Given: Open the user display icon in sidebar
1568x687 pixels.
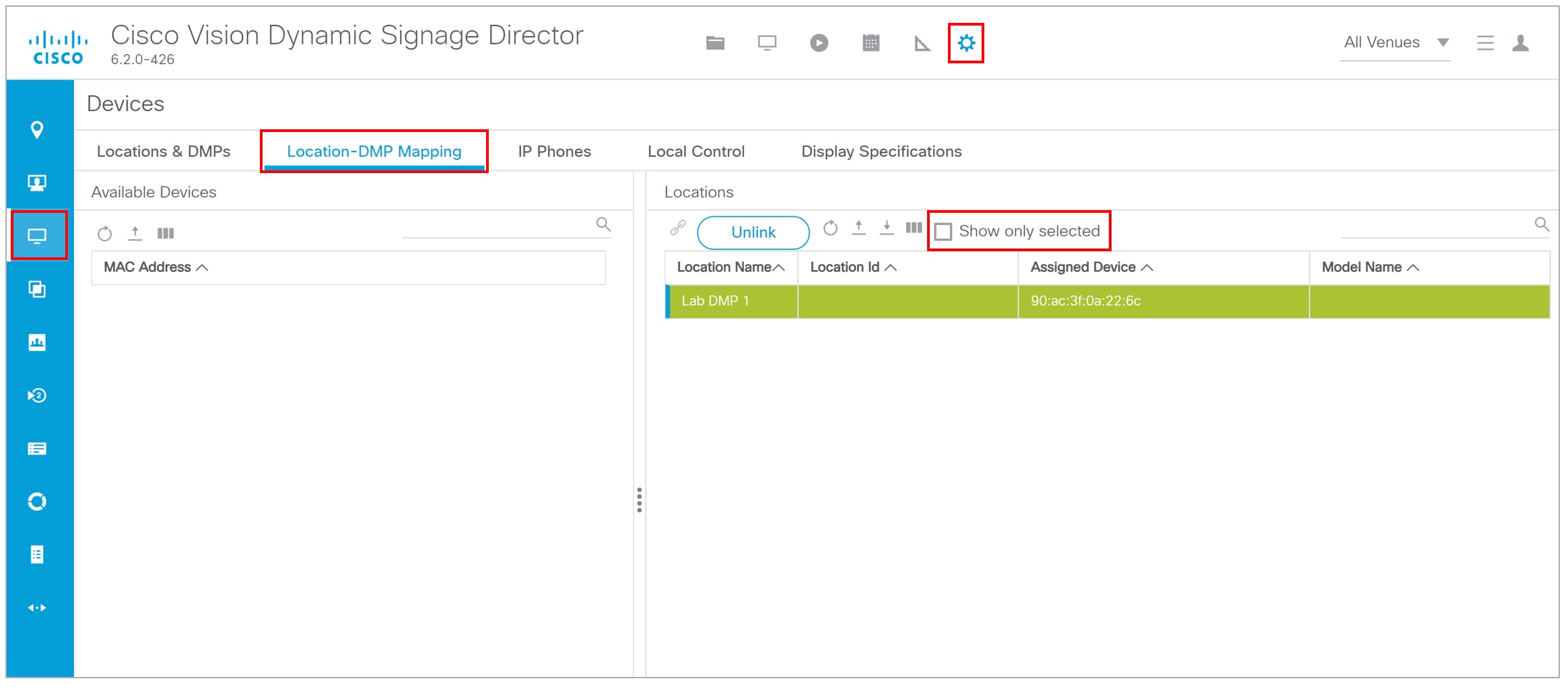Looking at the screenshot, I should click(x=37, y=183).
